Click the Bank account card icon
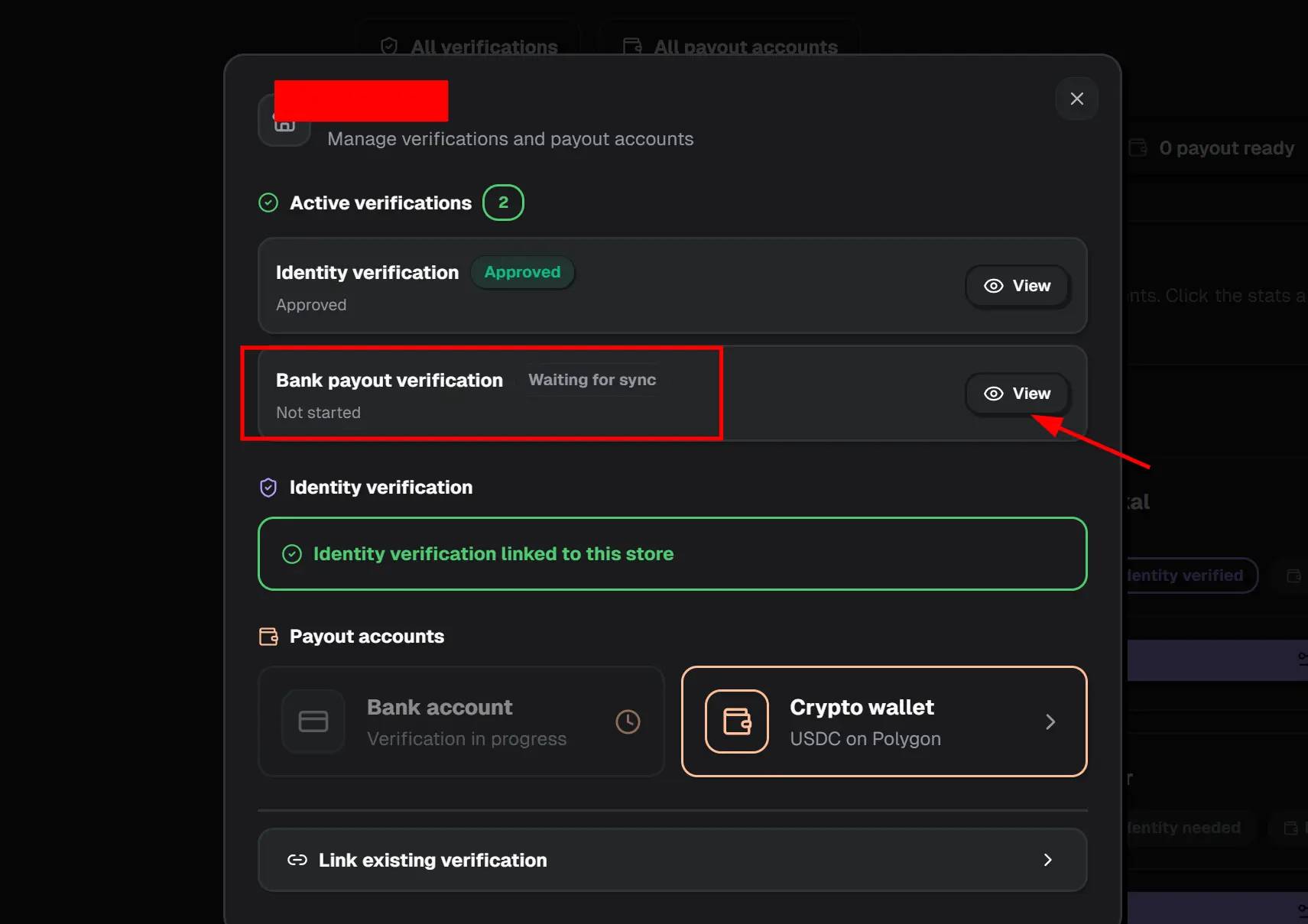Viewport: 1308px width, 924px height. (x=313, y=721)
